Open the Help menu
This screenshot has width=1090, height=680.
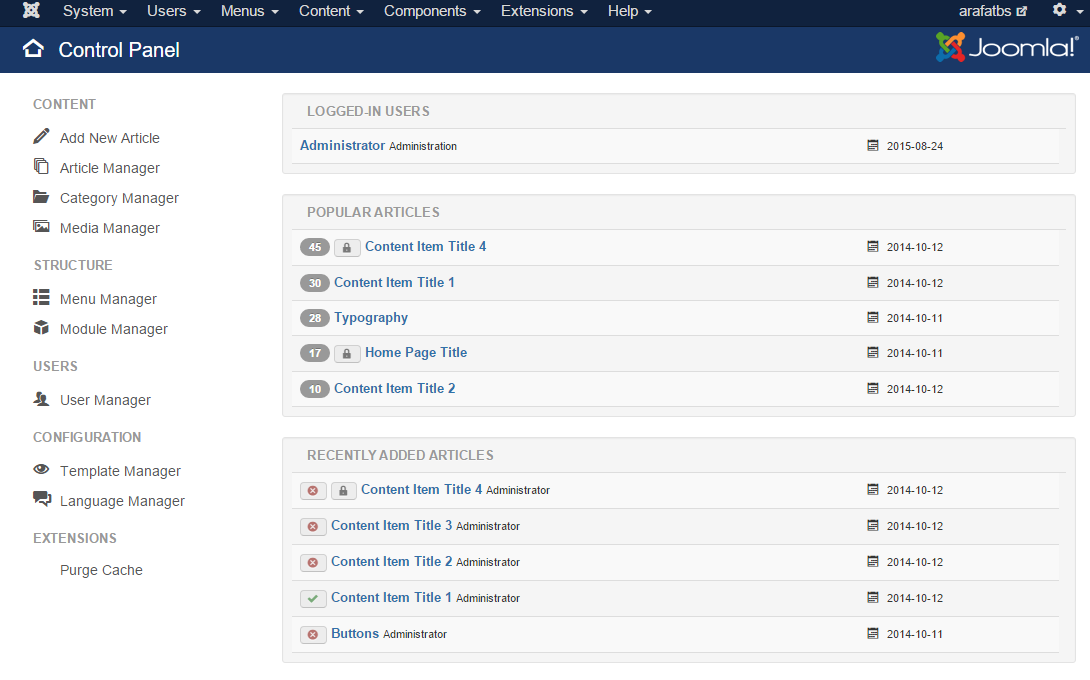tap(629, 11)
